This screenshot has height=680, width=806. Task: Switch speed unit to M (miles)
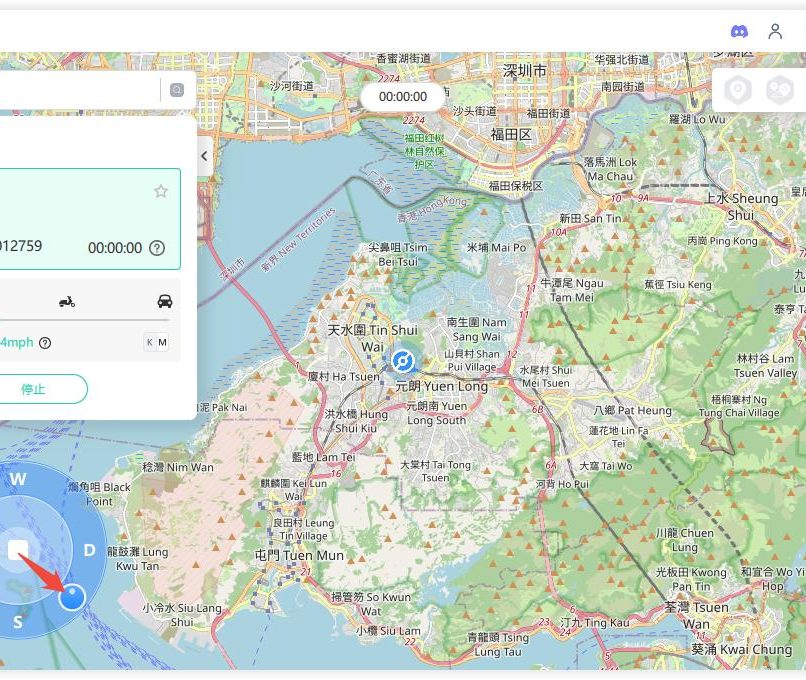click(x=163, y=343)
